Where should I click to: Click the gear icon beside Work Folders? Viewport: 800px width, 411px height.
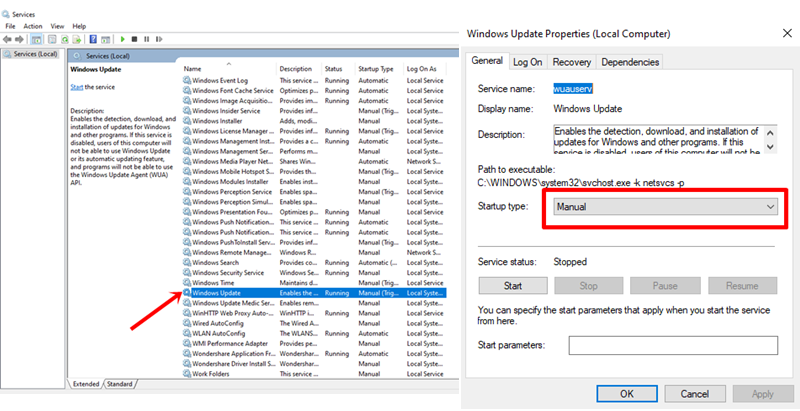[x=187, y=374]
